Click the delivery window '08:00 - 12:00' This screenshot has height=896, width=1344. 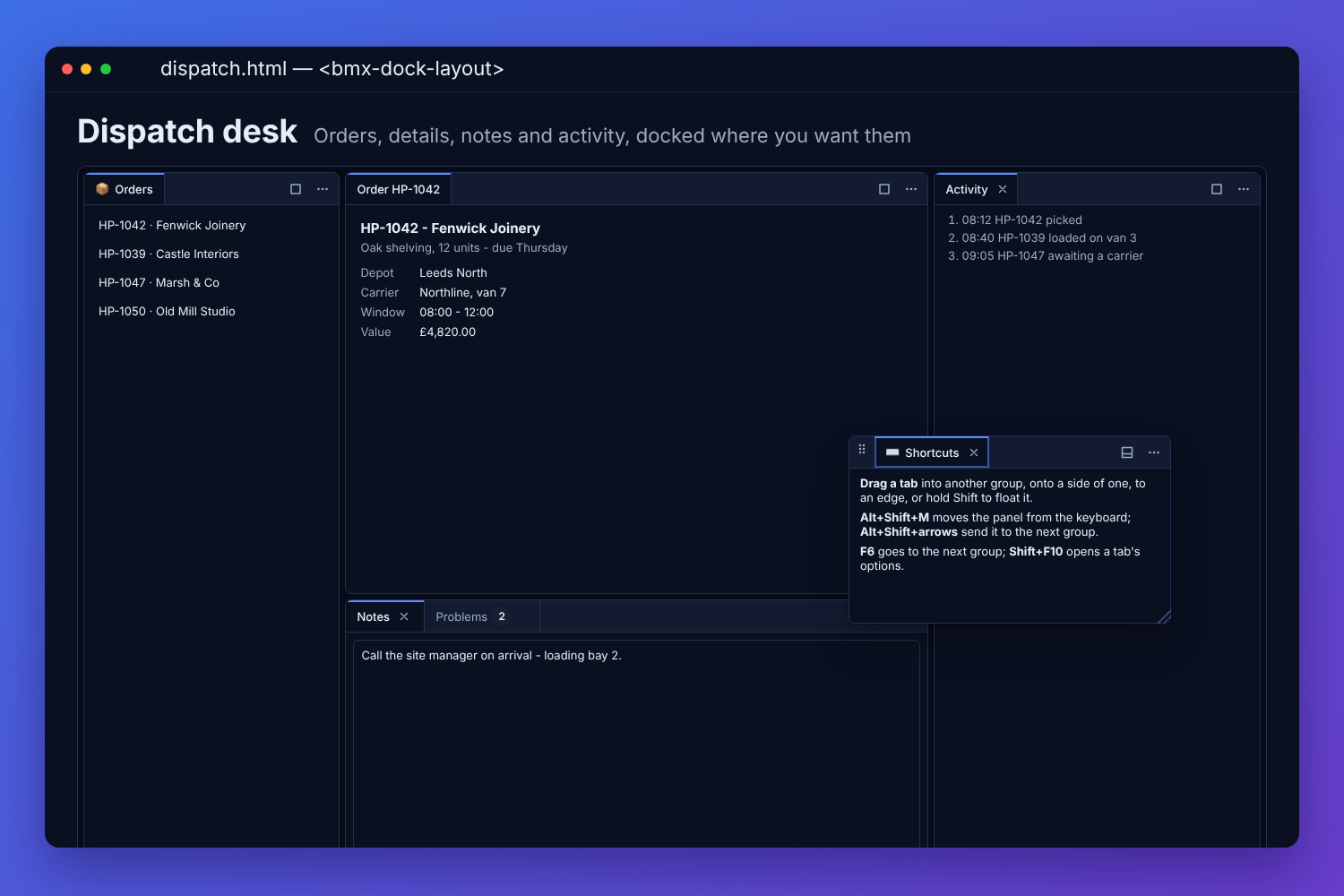click(456, 313)
